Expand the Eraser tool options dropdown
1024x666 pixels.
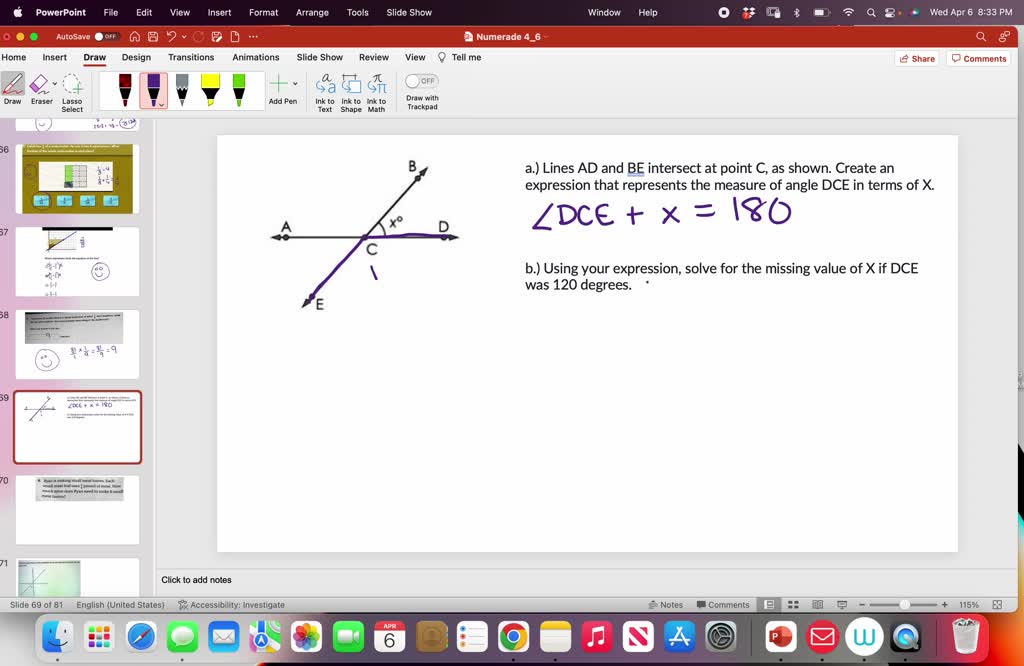pyautogui.click(x=55, y=85)
